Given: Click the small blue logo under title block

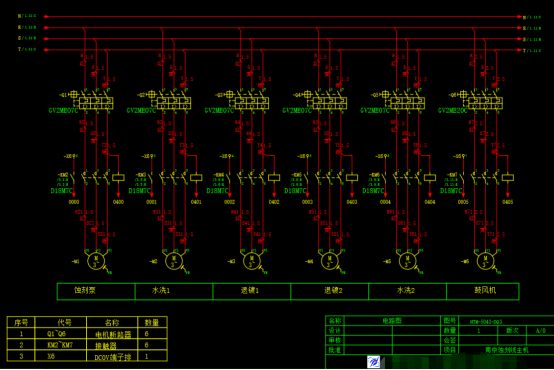Looking at the screenshot, I should click(373, 362).
